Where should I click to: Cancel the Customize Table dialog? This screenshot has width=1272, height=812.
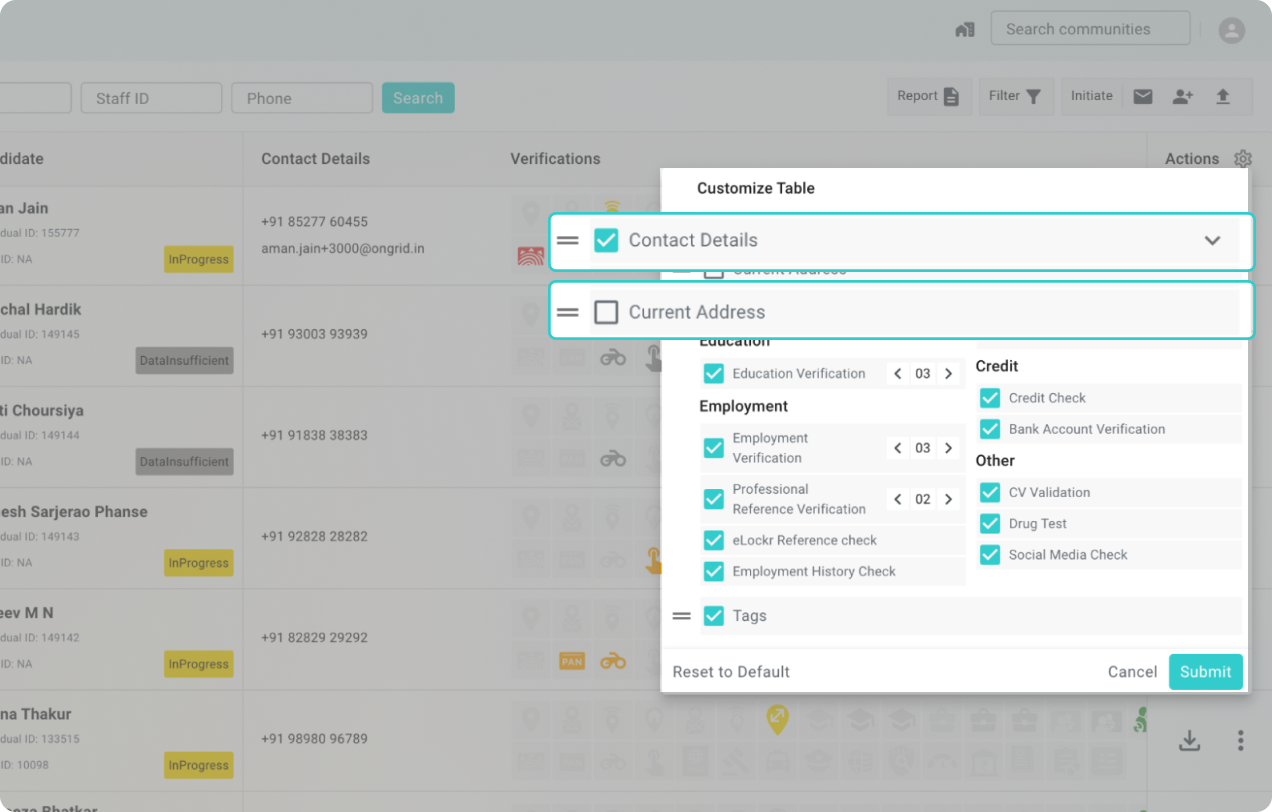tap(1132, 672)
